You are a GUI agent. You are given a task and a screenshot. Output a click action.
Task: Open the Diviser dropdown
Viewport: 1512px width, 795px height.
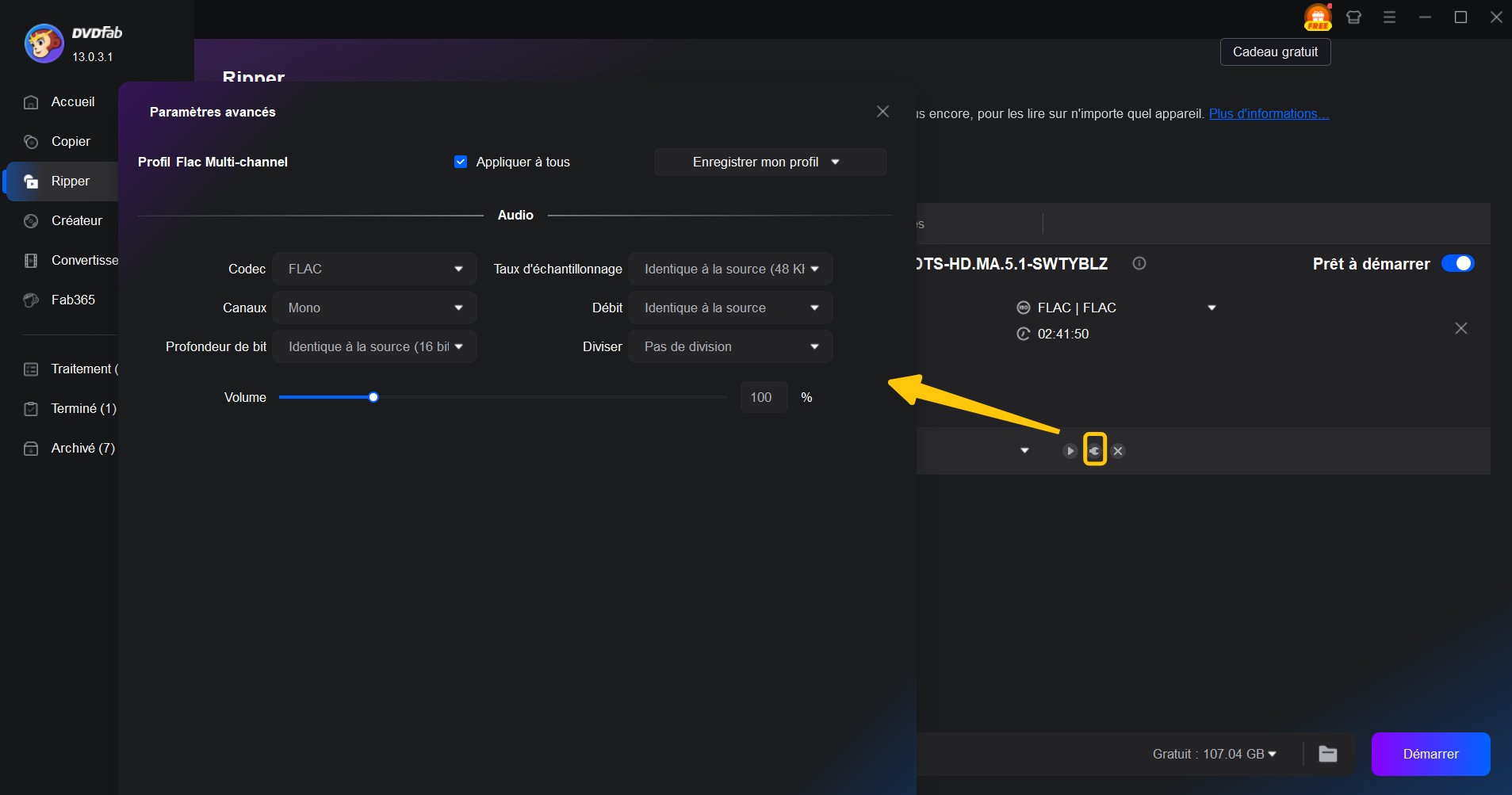point(730,346)
